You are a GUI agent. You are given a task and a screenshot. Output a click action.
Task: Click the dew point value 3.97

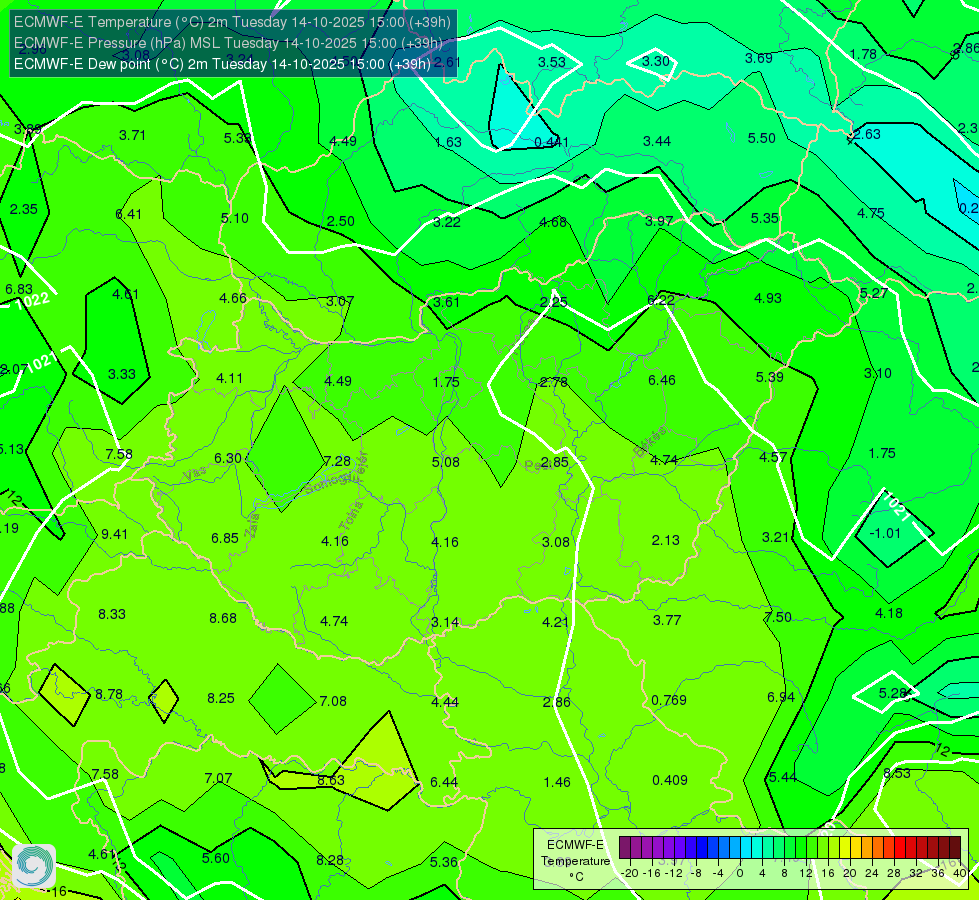click(x=659, y=221)
